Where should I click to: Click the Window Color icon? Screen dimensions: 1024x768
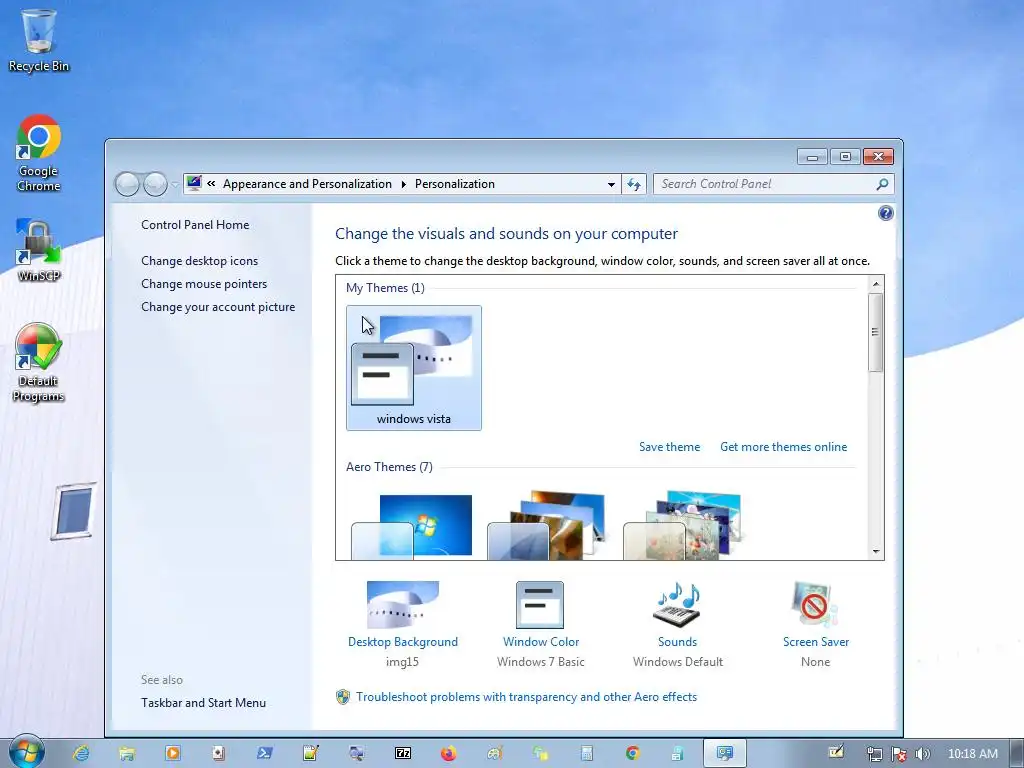(x=540, y=605)
